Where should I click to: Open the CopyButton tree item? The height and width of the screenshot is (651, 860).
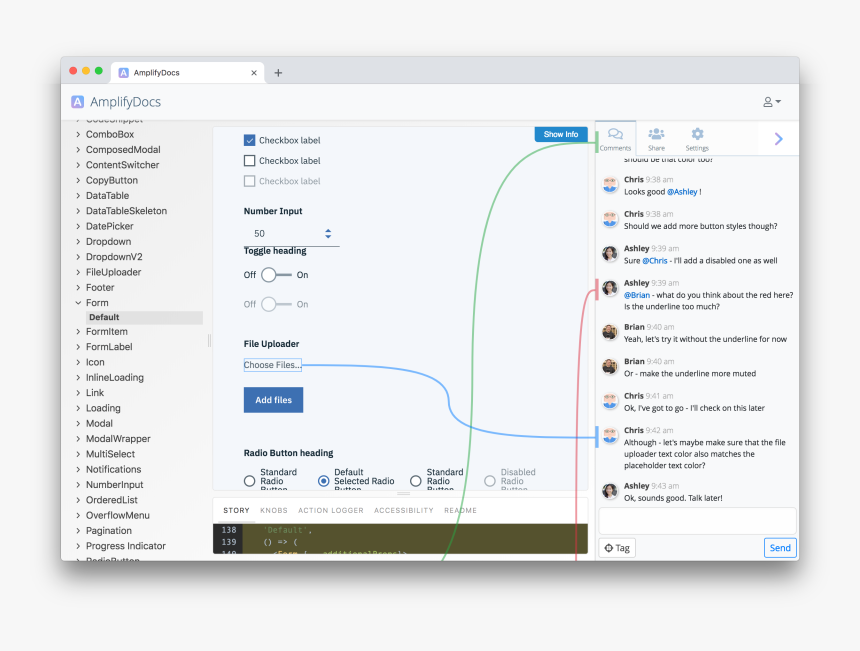[111, 180]
